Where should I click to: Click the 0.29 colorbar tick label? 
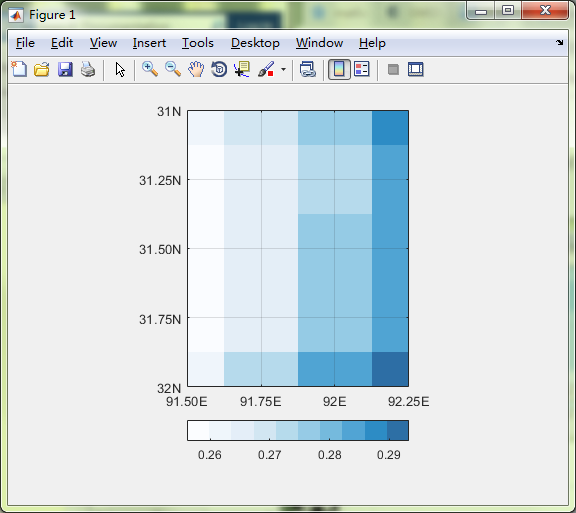click(x=389, y=455)
